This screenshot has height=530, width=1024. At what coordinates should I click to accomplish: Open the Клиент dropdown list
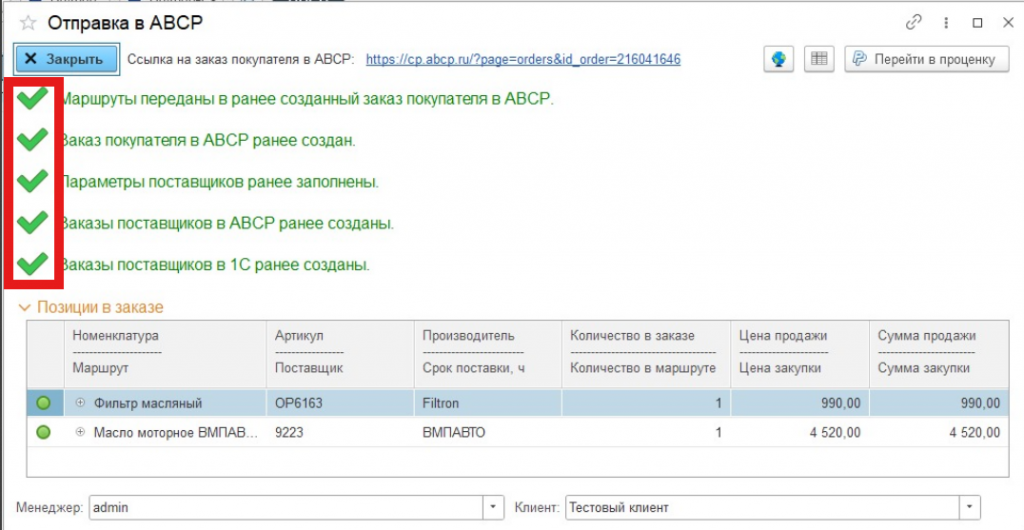(x=970, y=507)
